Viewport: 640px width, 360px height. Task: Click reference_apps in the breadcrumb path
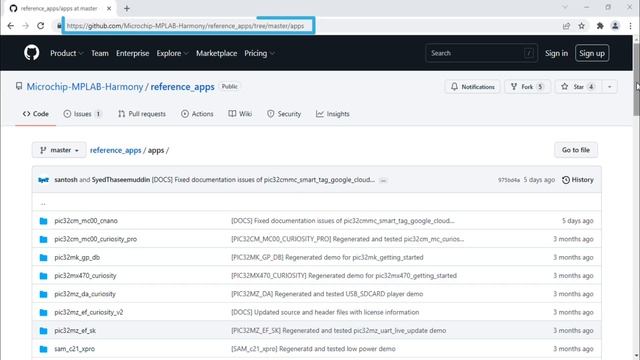[116, 150]
